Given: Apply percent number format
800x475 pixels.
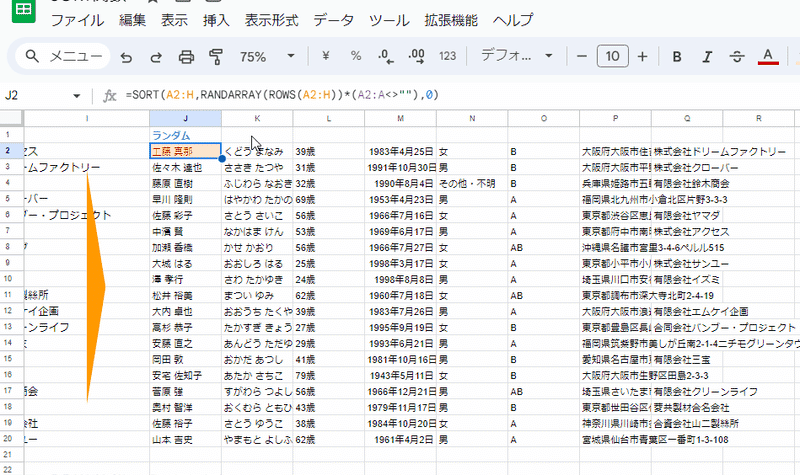Looking at the screenshot, I should click(x=356, y=56).
